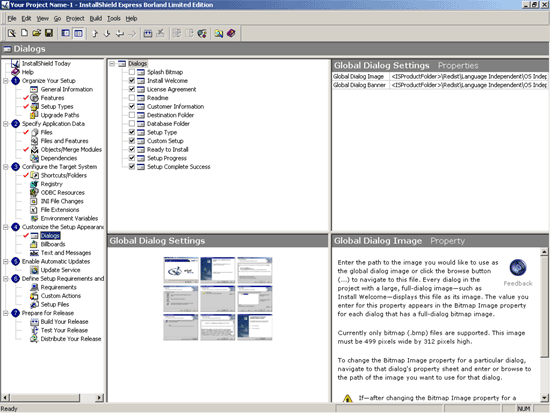The width and height of the screenshot is (550, 413).
Task: Click the project wizard icon at toolbar start
Action: (x=12, y=33)
